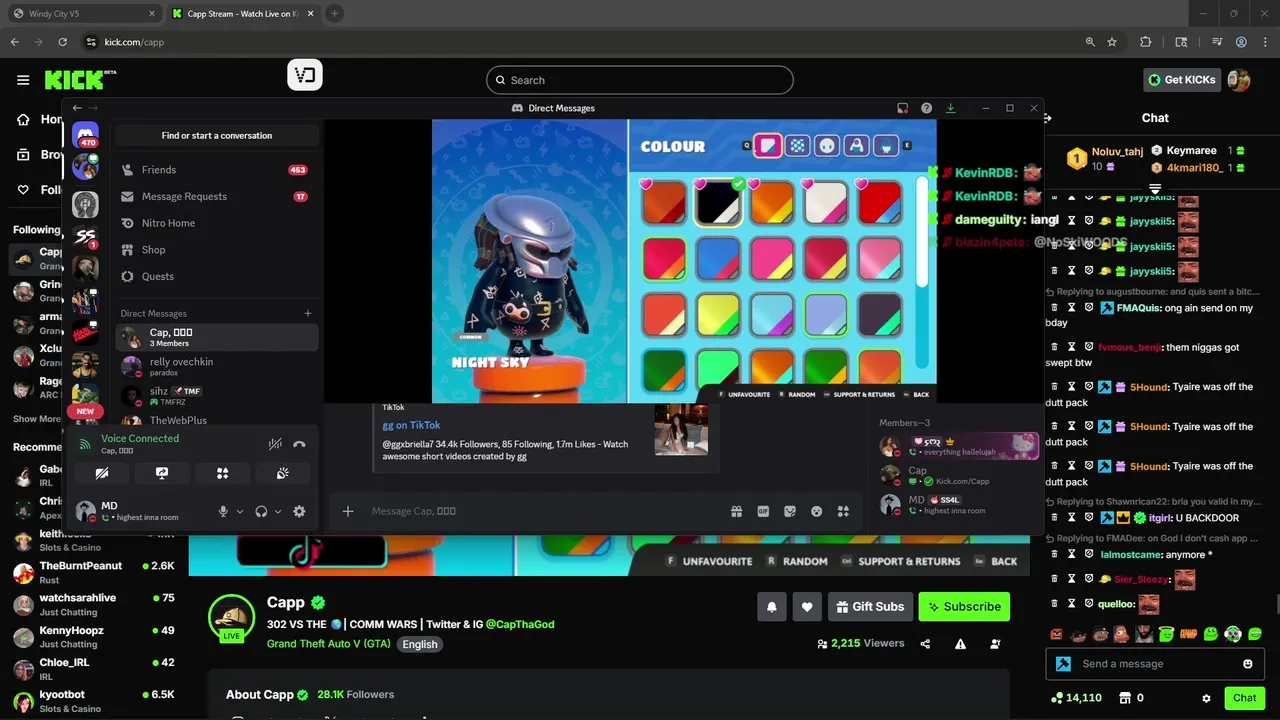Create a new DM with plus icon
Screen dimensions: 1280x720
point(308,313)
